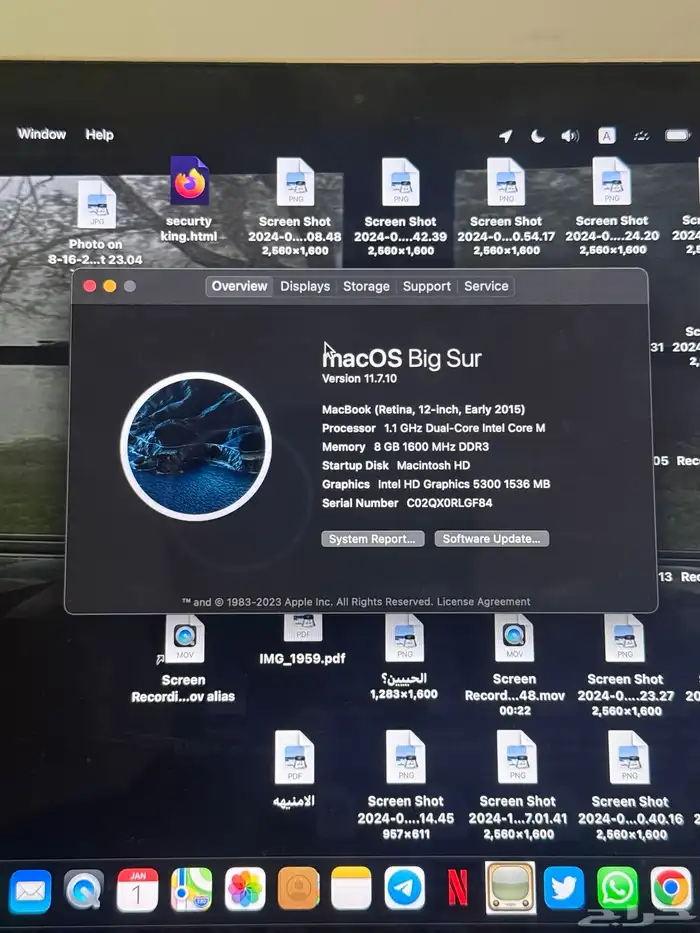Image resolution: width=700 pixels, height=933 pixels.
Task: Open the input source A menu
Action: (607, 136)
